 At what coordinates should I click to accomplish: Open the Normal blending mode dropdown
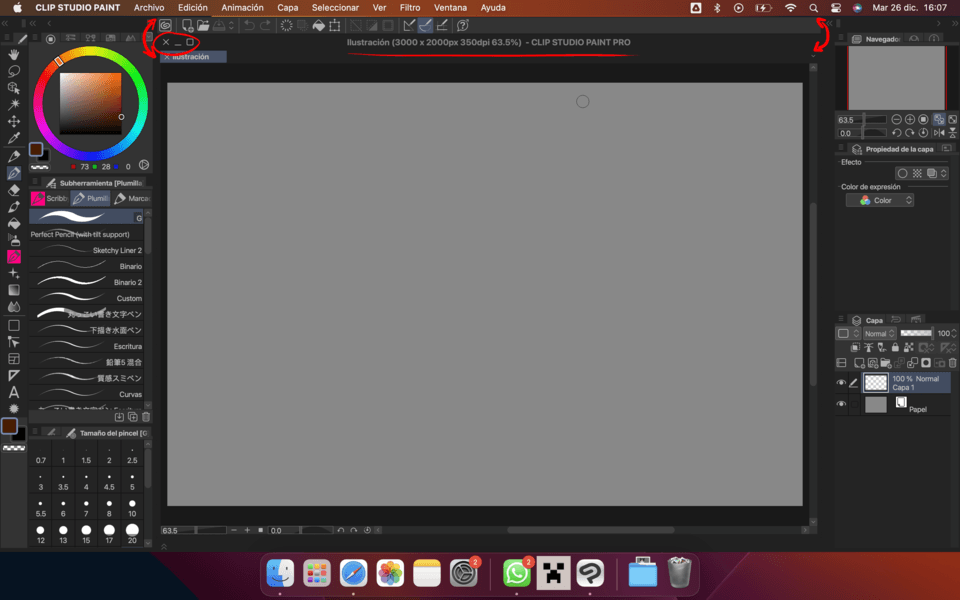[879, 334]
